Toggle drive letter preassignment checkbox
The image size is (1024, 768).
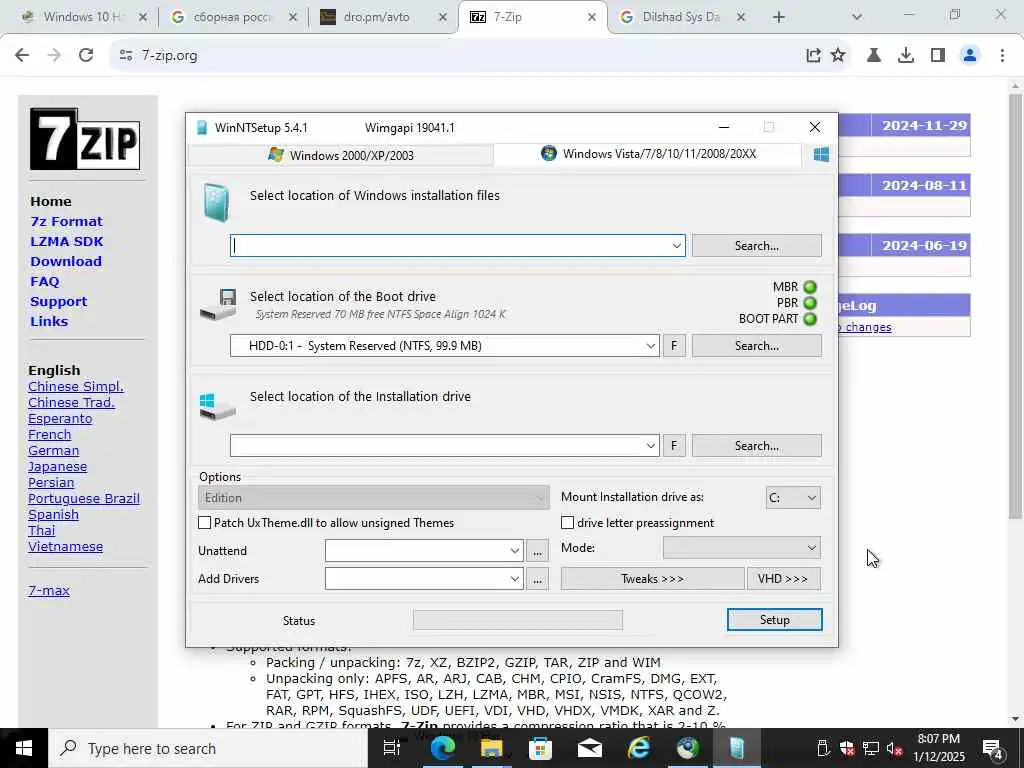568,522
